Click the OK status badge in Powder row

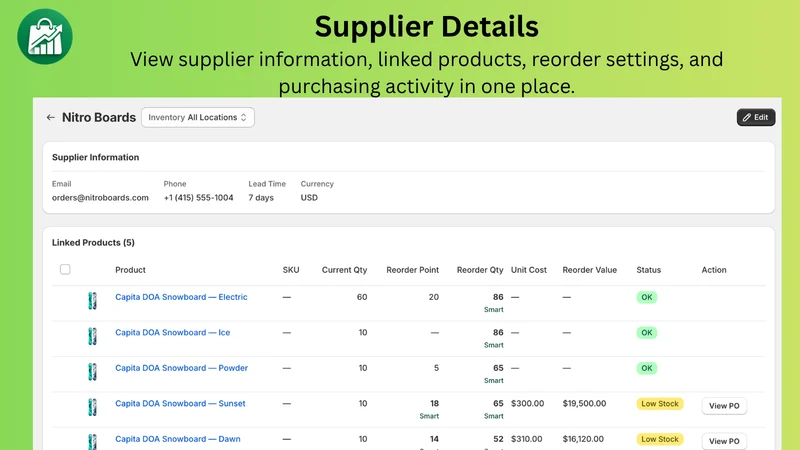click(x=646, y=368)
